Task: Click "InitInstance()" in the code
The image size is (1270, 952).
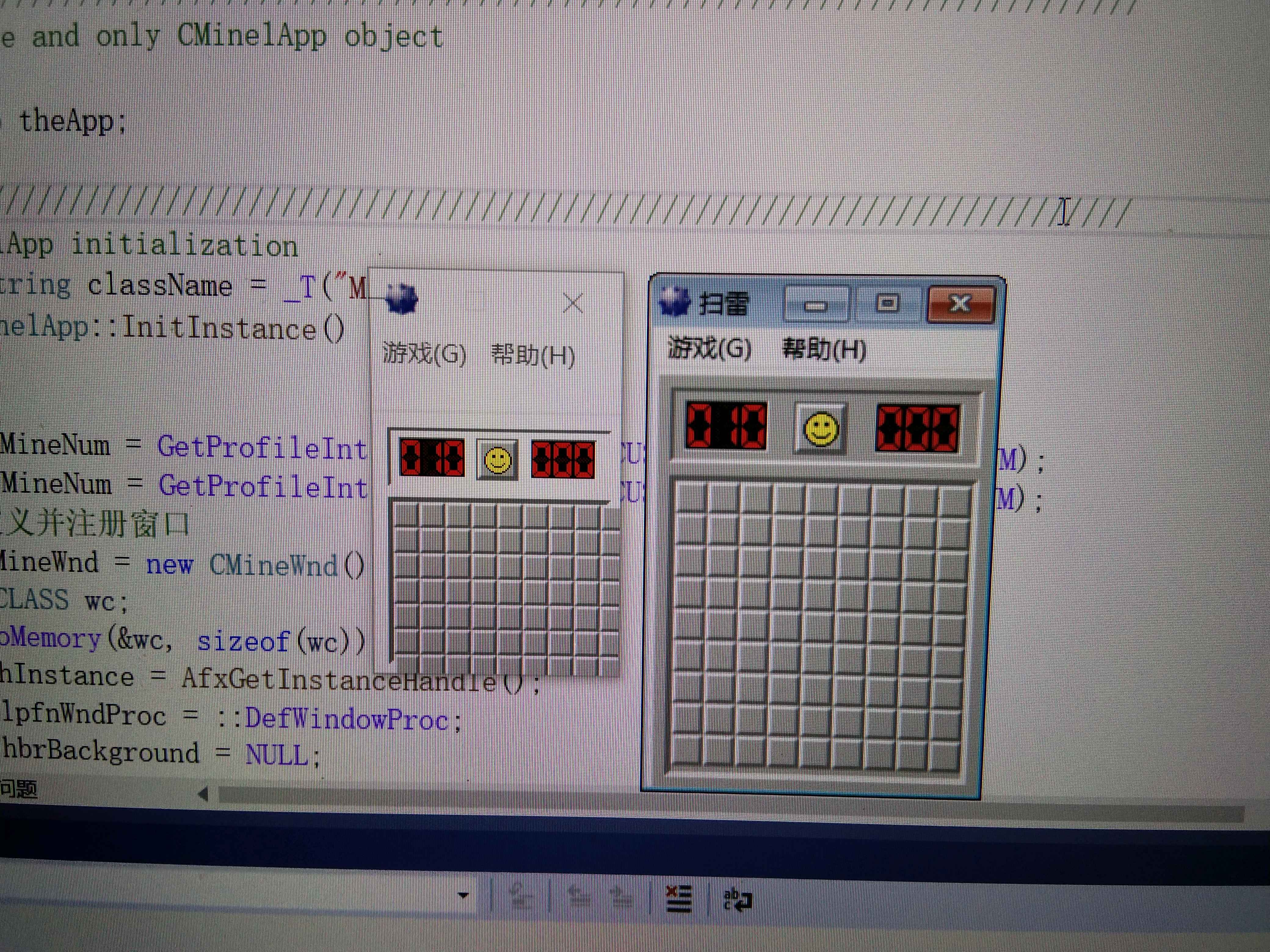Action: (233, 329)
